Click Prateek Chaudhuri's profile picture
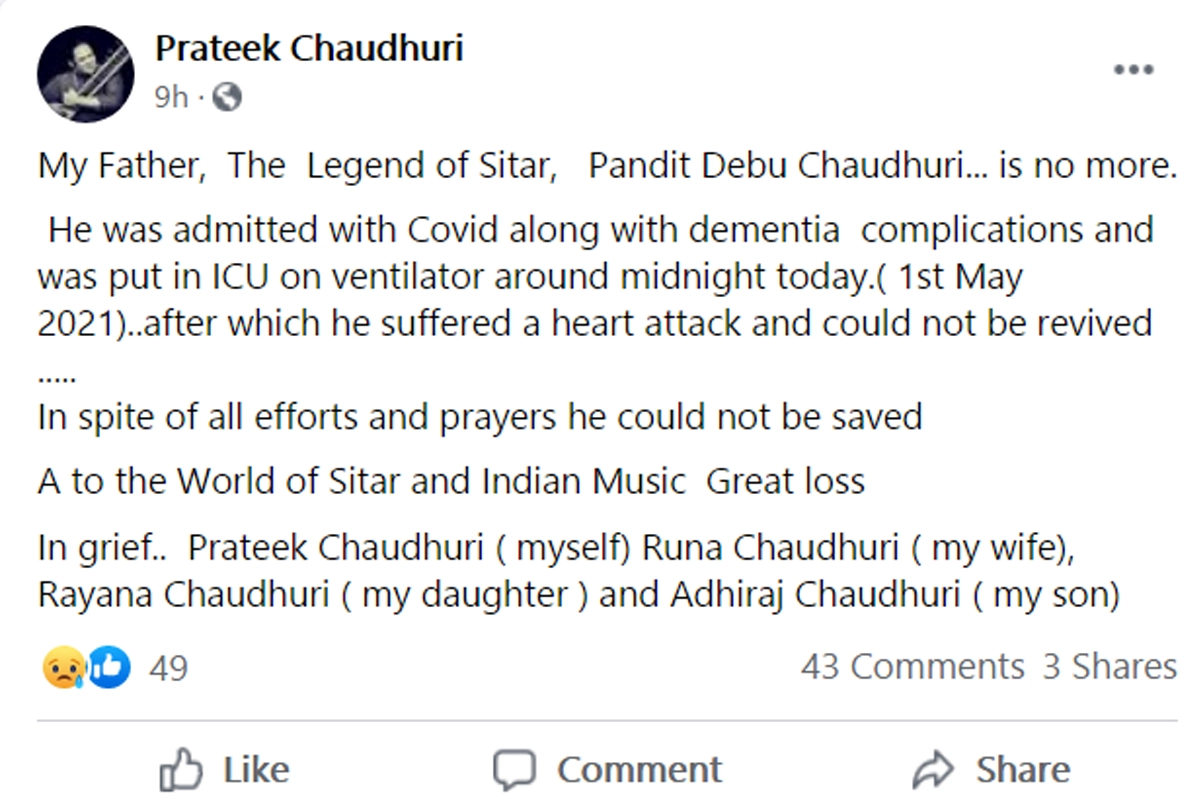The height and width of the screenshot is (800, 1200). [x=85, y=74]
